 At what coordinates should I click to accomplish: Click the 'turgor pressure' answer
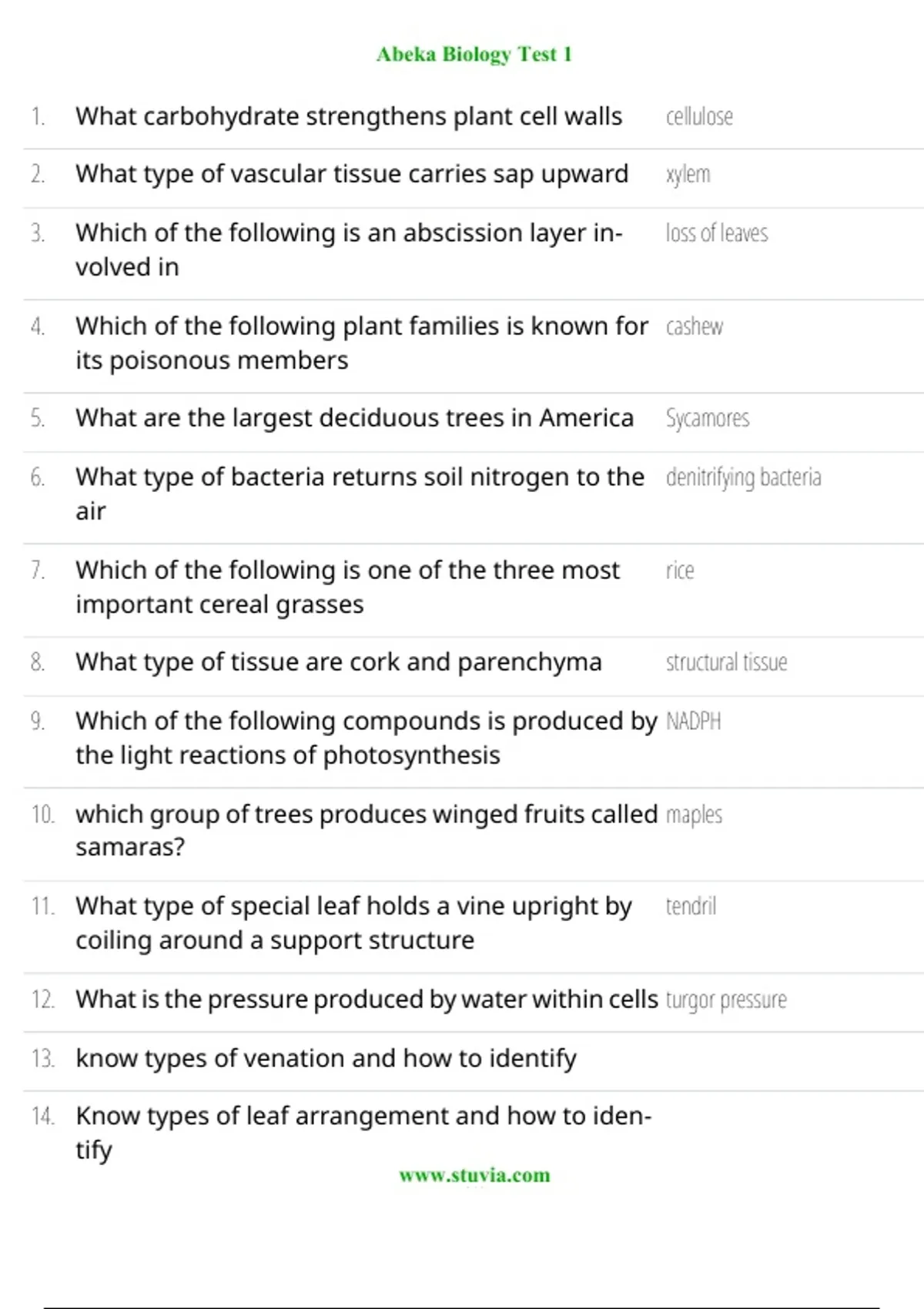725,1000
